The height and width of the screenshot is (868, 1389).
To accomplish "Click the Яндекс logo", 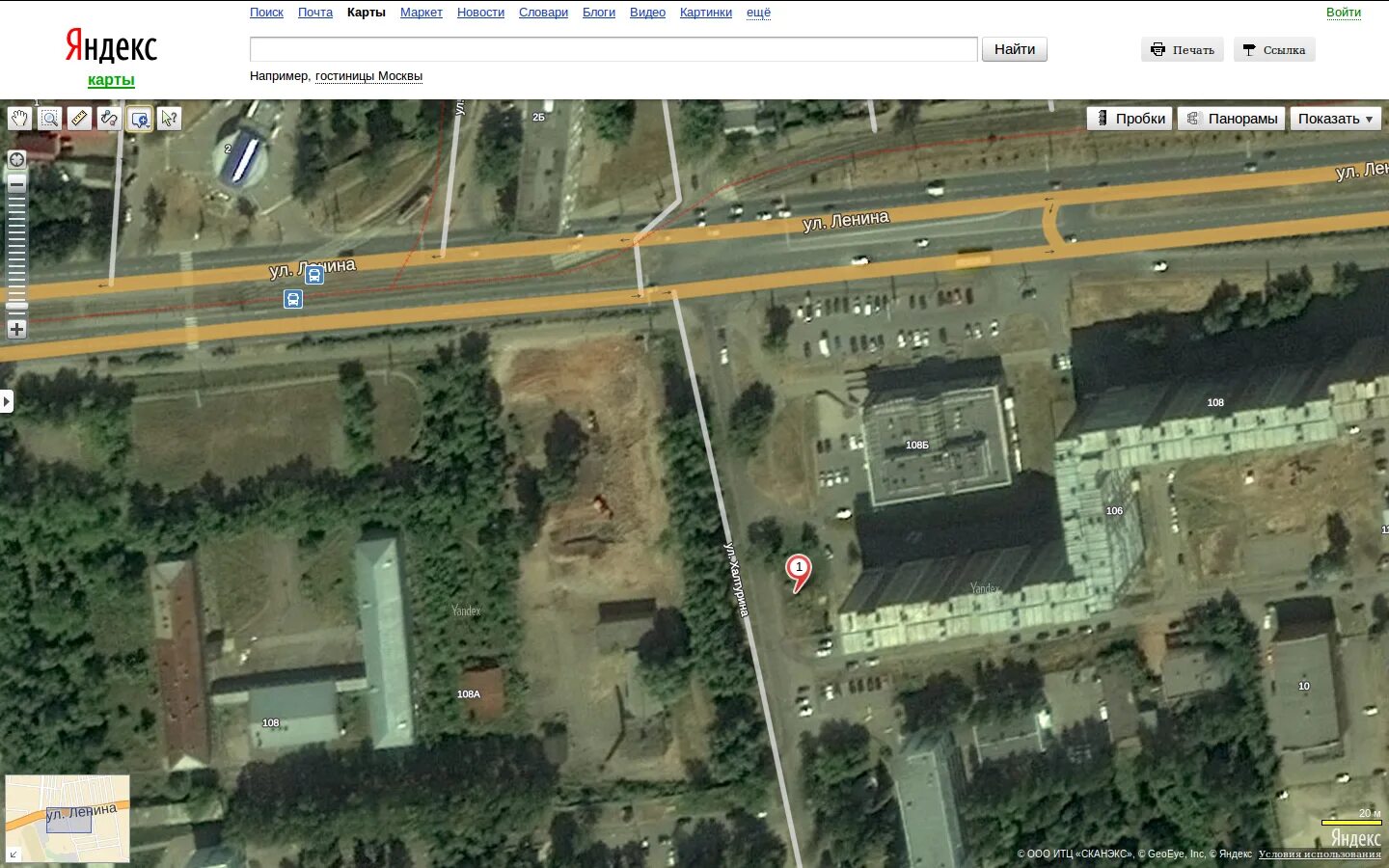I will (x=111, y=46).
